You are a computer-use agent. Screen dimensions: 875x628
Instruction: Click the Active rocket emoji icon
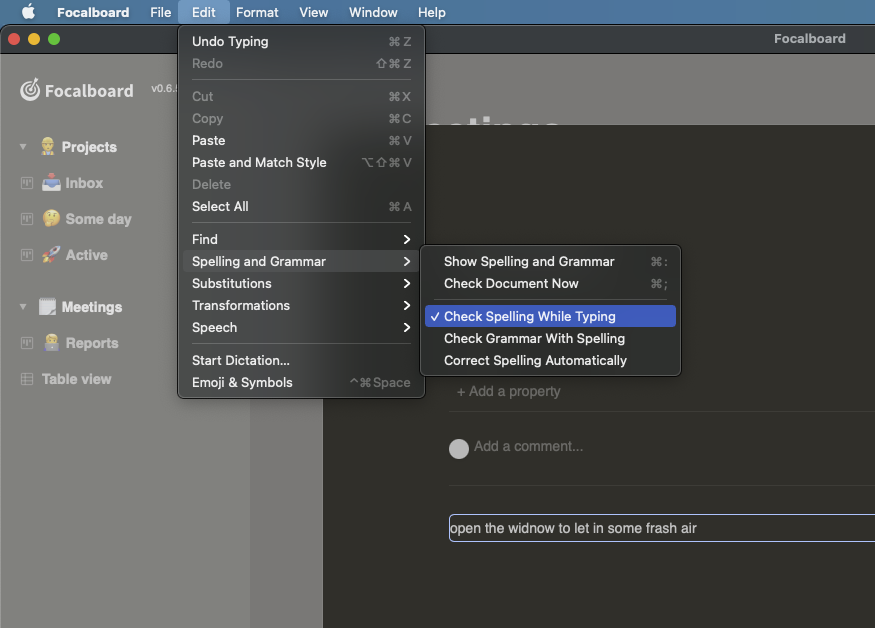tap(51, 255)
